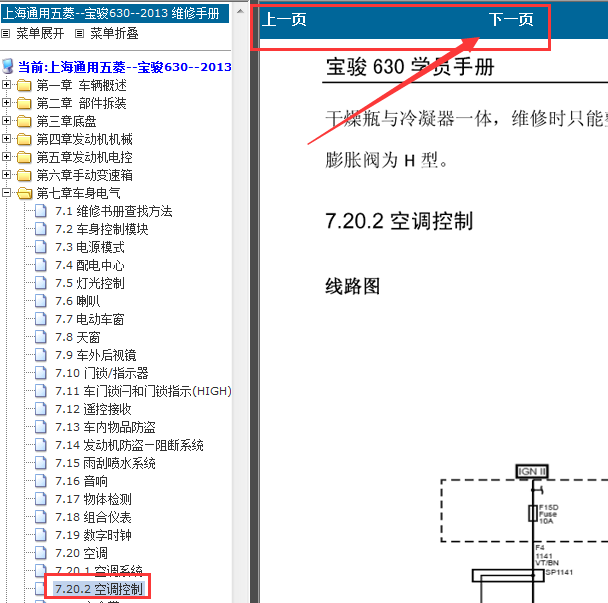Screen dimensions: 608x603
Task: Select 第四章发动机机械 chapter label
Action: [85, 139]
